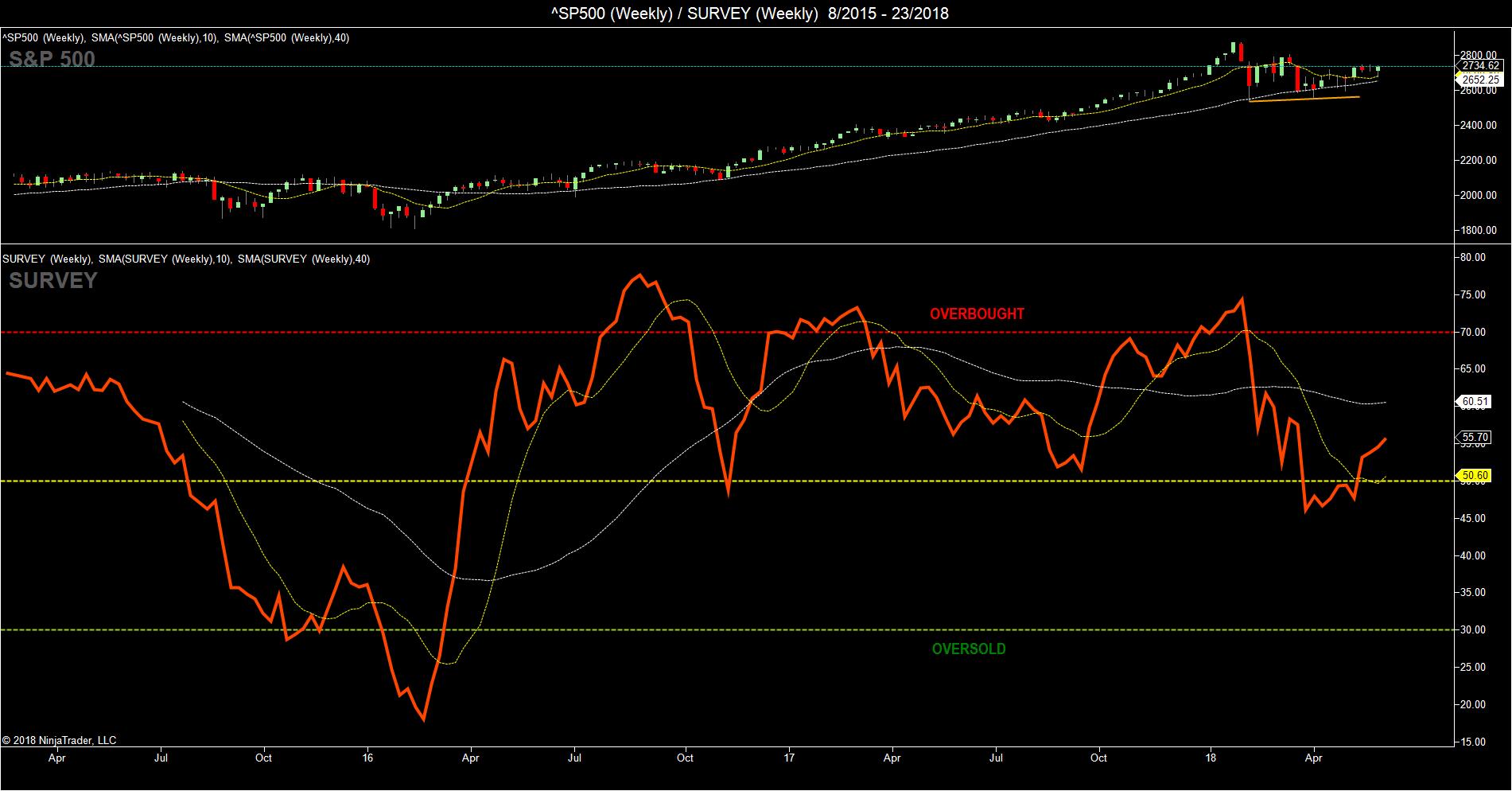Click the 2000.00 price axis label
This screenshot has width=1512, height=791.
pyautogui.click(x=1480, y=195)
